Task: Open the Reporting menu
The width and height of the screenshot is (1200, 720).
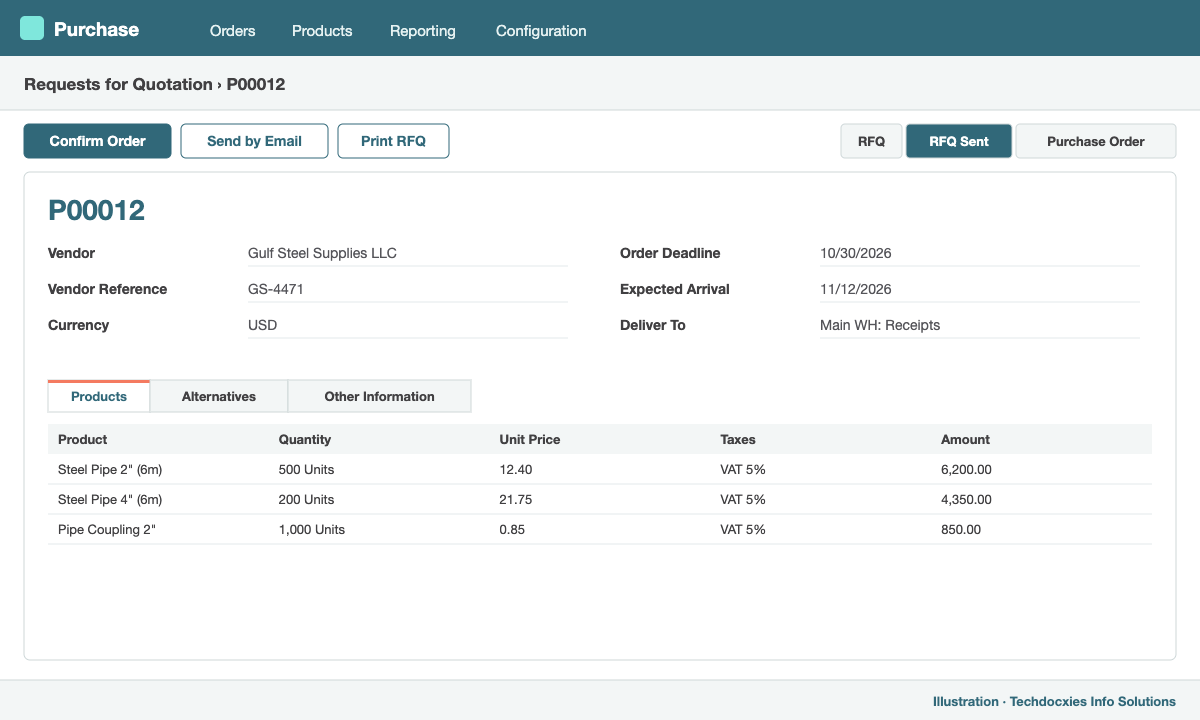Action: [423, 31]
